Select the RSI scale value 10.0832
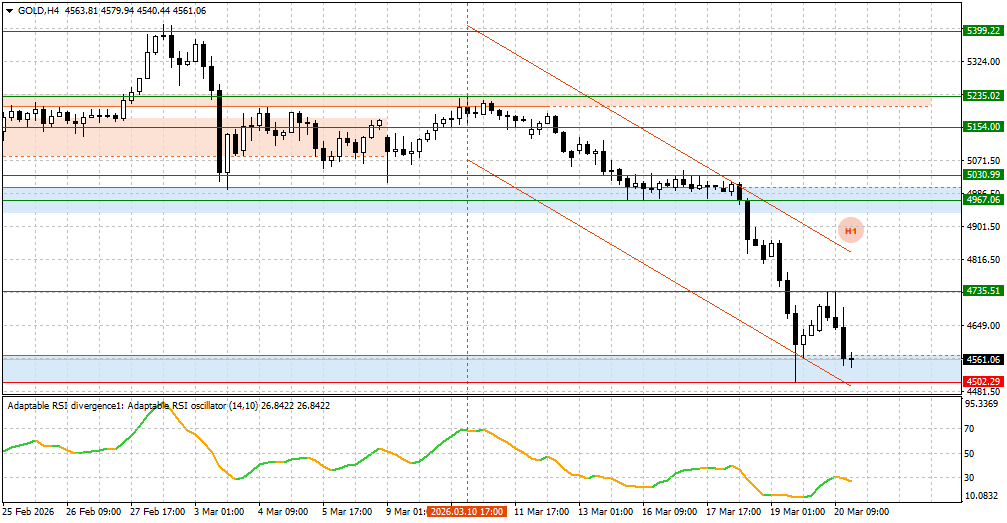The height and width of the screenshot is (523, 1007). pos(983,496)
